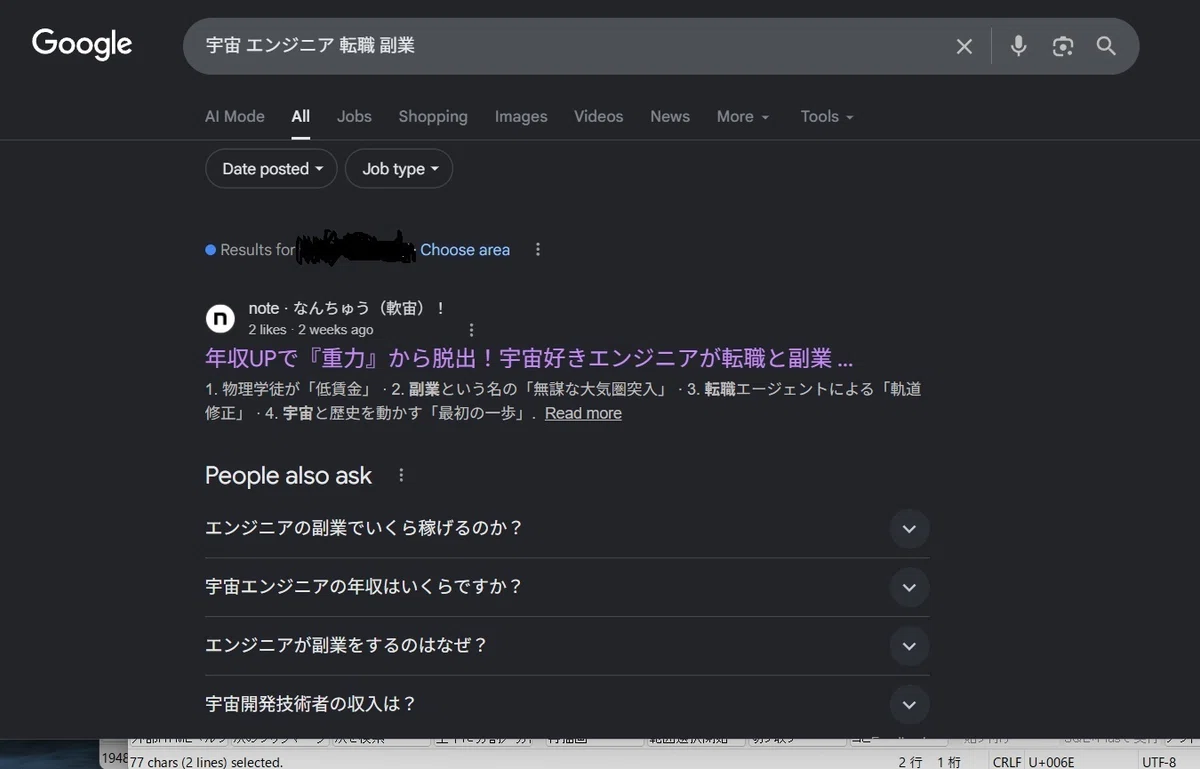The height and width of the screenshot is (769, 1200).
Task: Open the three-dot menu of the note result
Action: point(472,330)
